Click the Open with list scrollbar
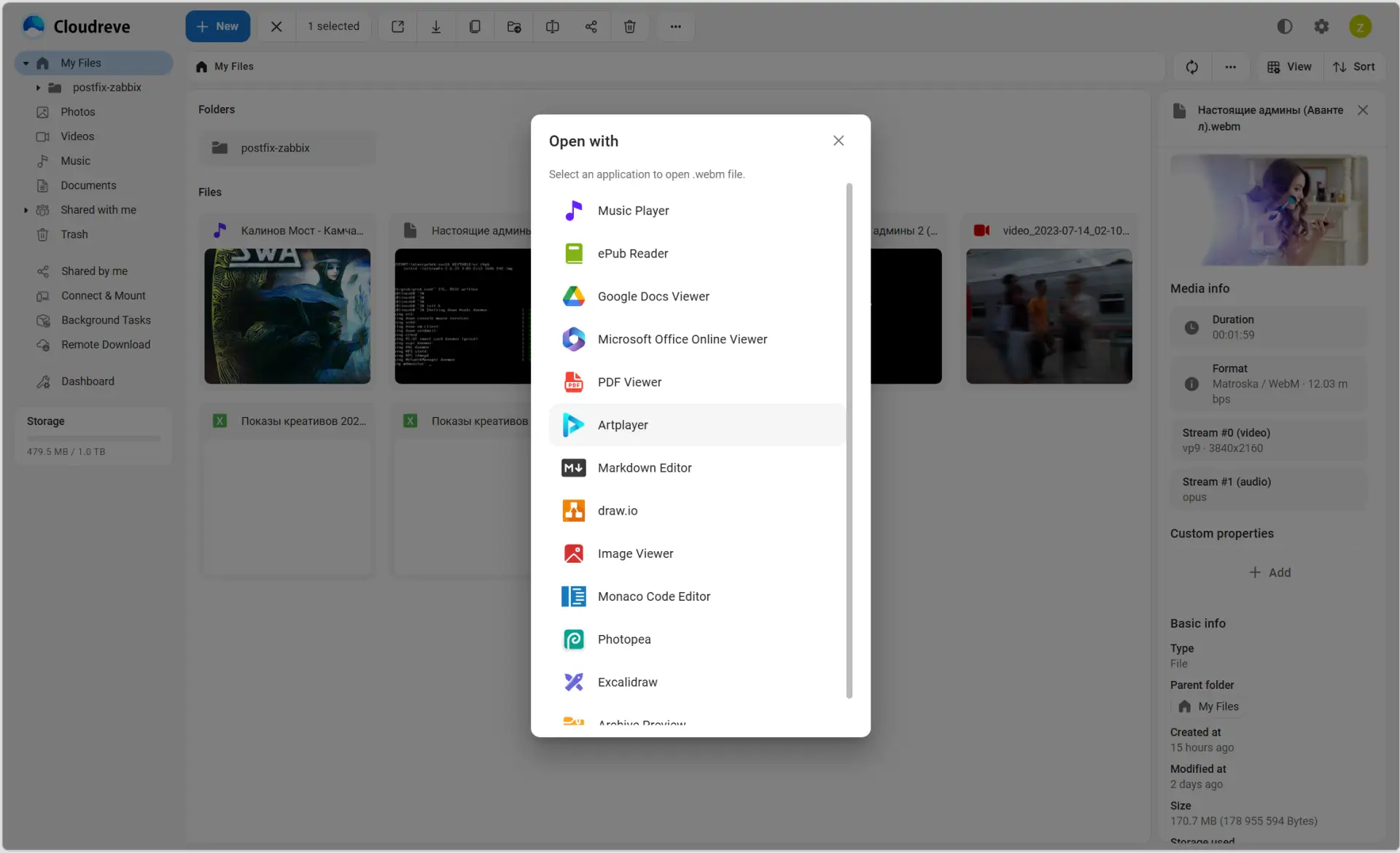This screenshot has width=1400, height=853. point(849,441)
